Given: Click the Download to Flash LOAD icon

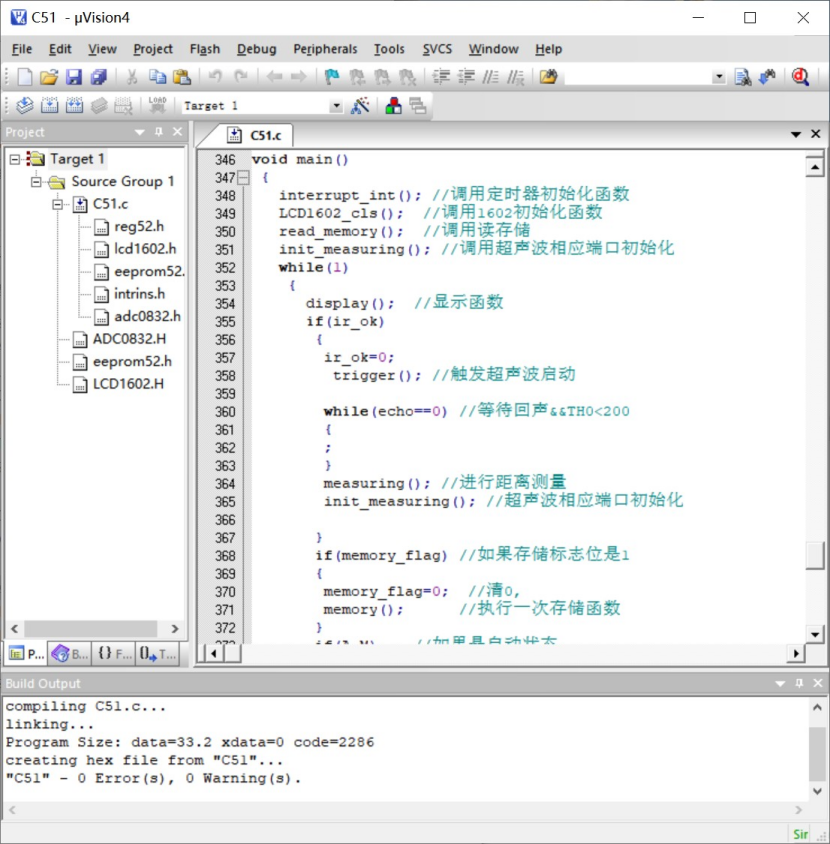Looking at the screenshot, I should pos(156,104).
